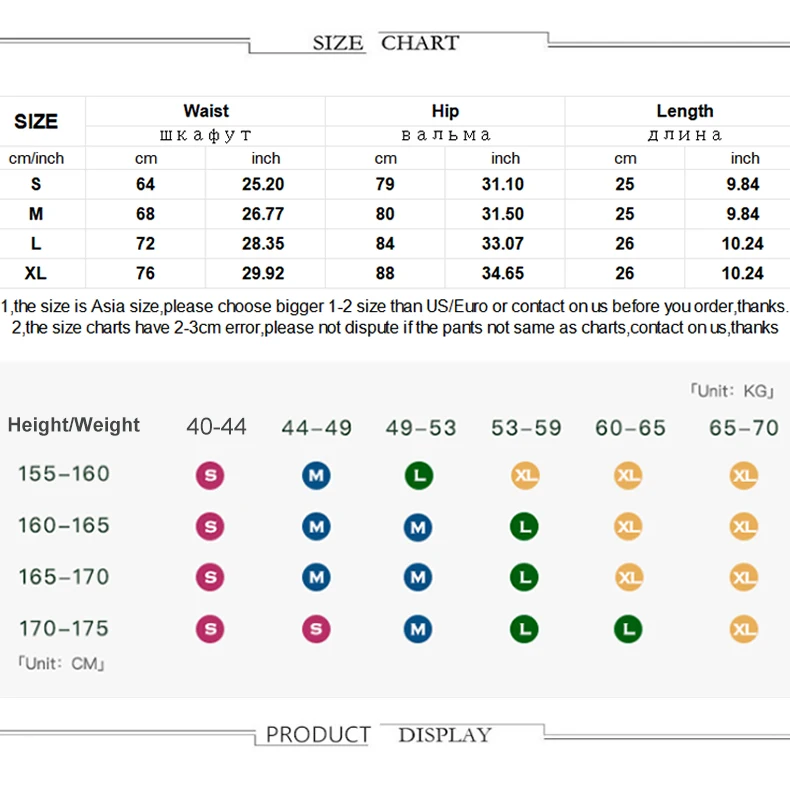Click the green L badge in 155-160 row

pyautogui.click(x=419, y=475)
